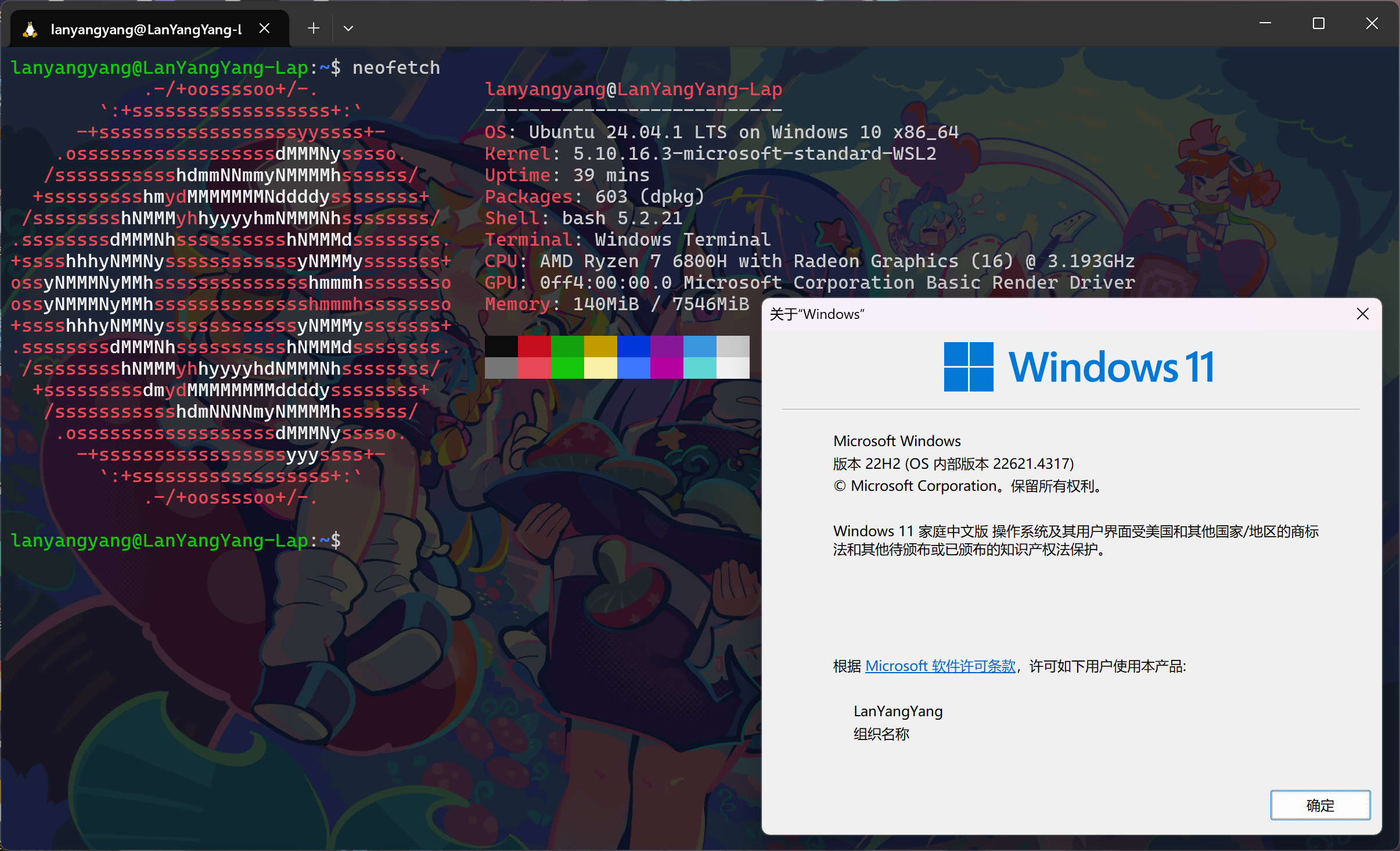Close the lanyangyang terminal tab
This screenshot has width=1400, height=851.
pos(264,28)
